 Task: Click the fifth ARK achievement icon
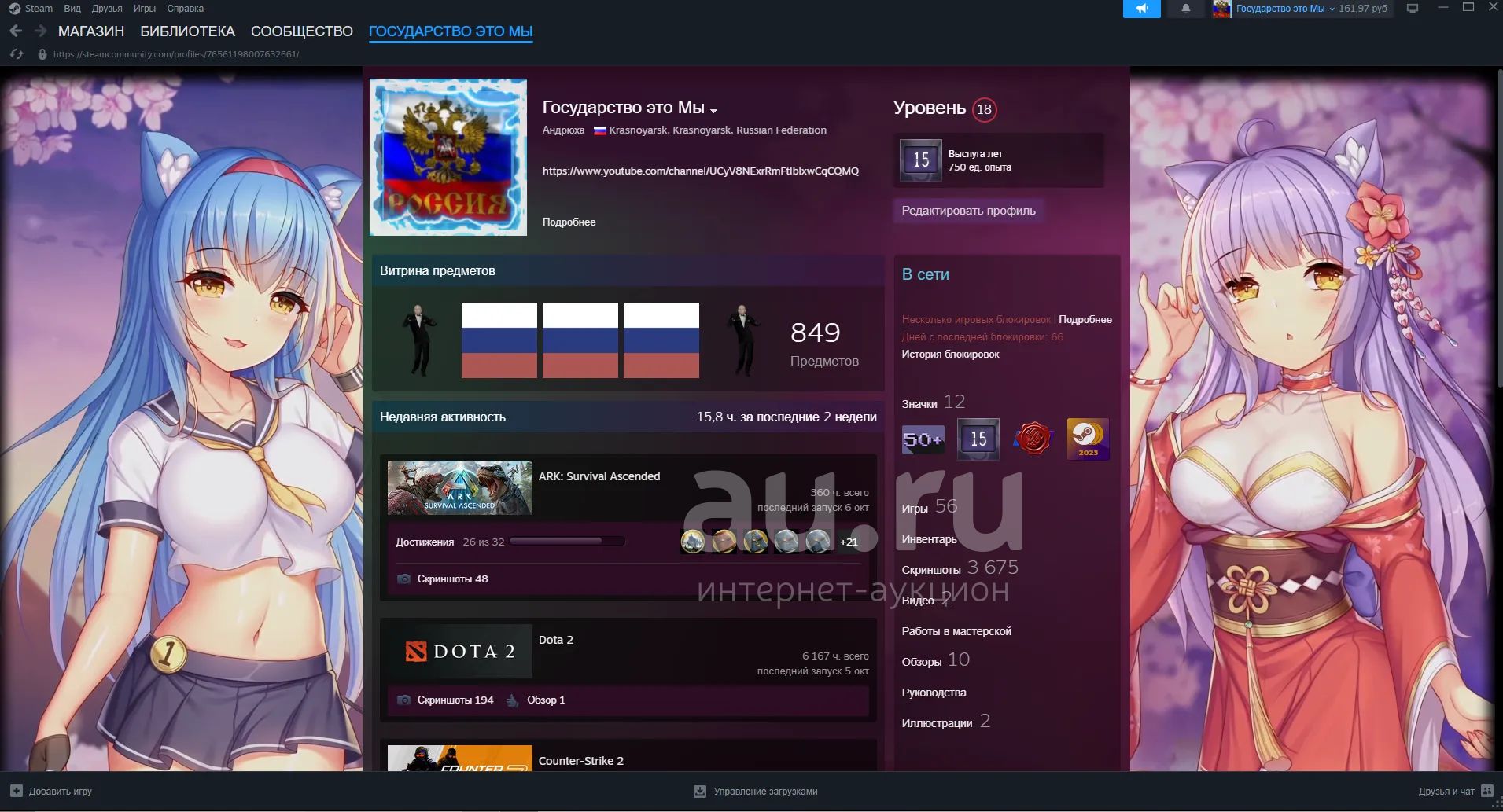pos(818,542)
